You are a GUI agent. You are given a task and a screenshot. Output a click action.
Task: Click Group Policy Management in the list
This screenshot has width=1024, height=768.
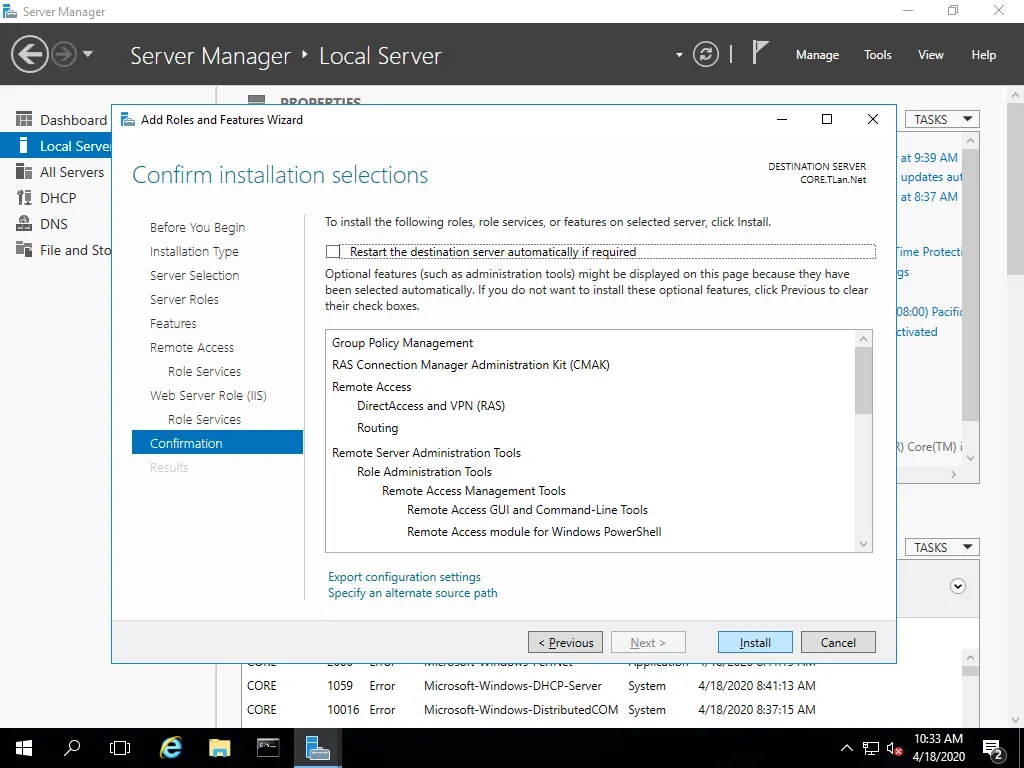pos(402,343)
